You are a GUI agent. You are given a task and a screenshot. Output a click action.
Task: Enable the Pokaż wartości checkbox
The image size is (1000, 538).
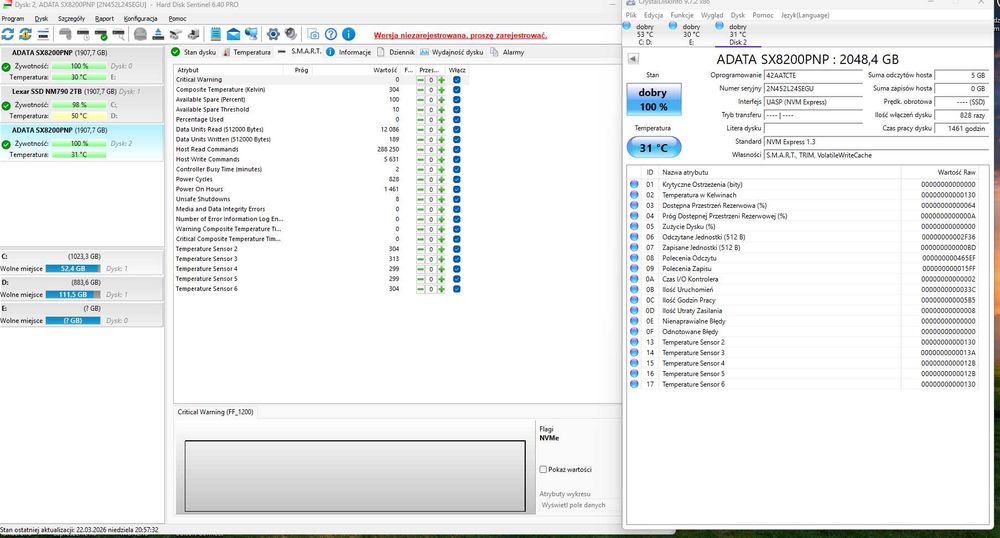click(543, 469)
